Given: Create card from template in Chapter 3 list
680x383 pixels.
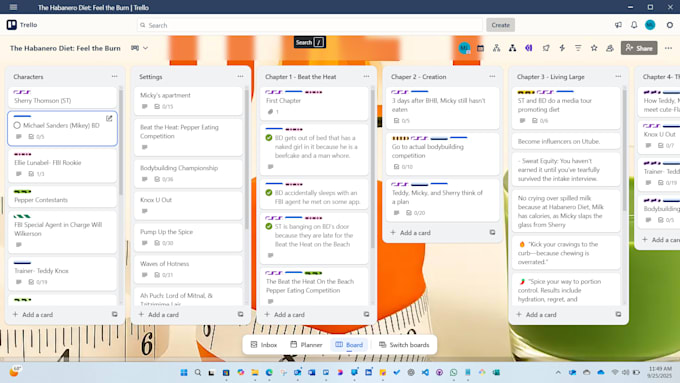Looking at the screenshot, I should point(618,314).
